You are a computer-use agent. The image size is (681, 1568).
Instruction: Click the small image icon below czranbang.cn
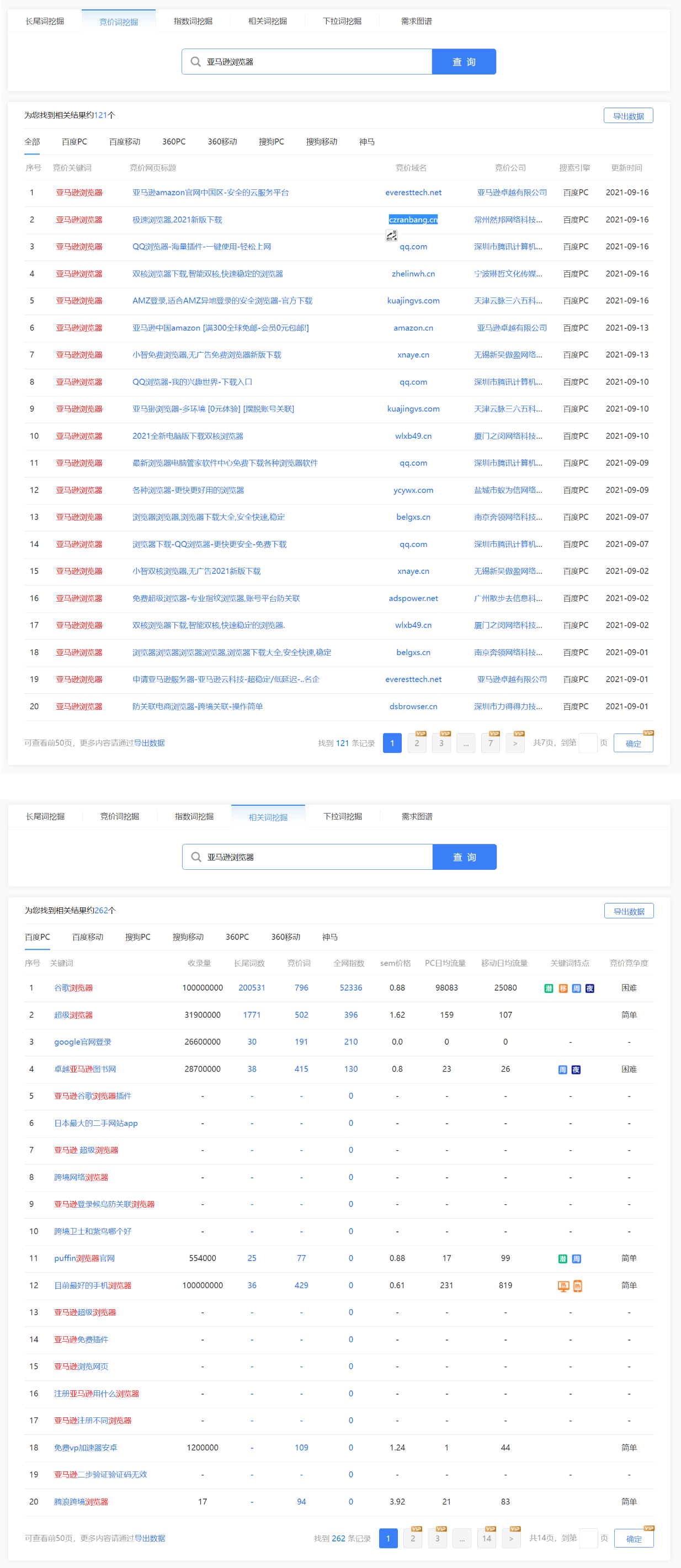[391, 235]
